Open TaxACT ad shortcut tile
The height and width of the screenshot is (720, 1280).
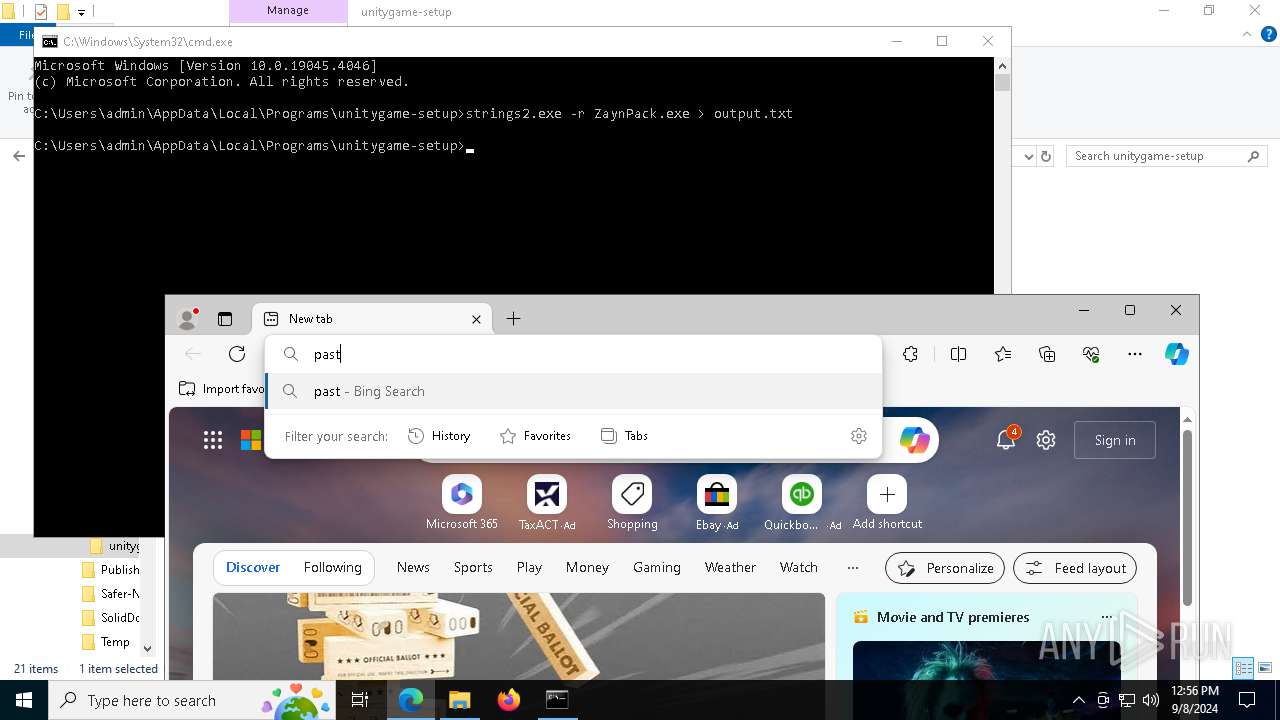547,503
